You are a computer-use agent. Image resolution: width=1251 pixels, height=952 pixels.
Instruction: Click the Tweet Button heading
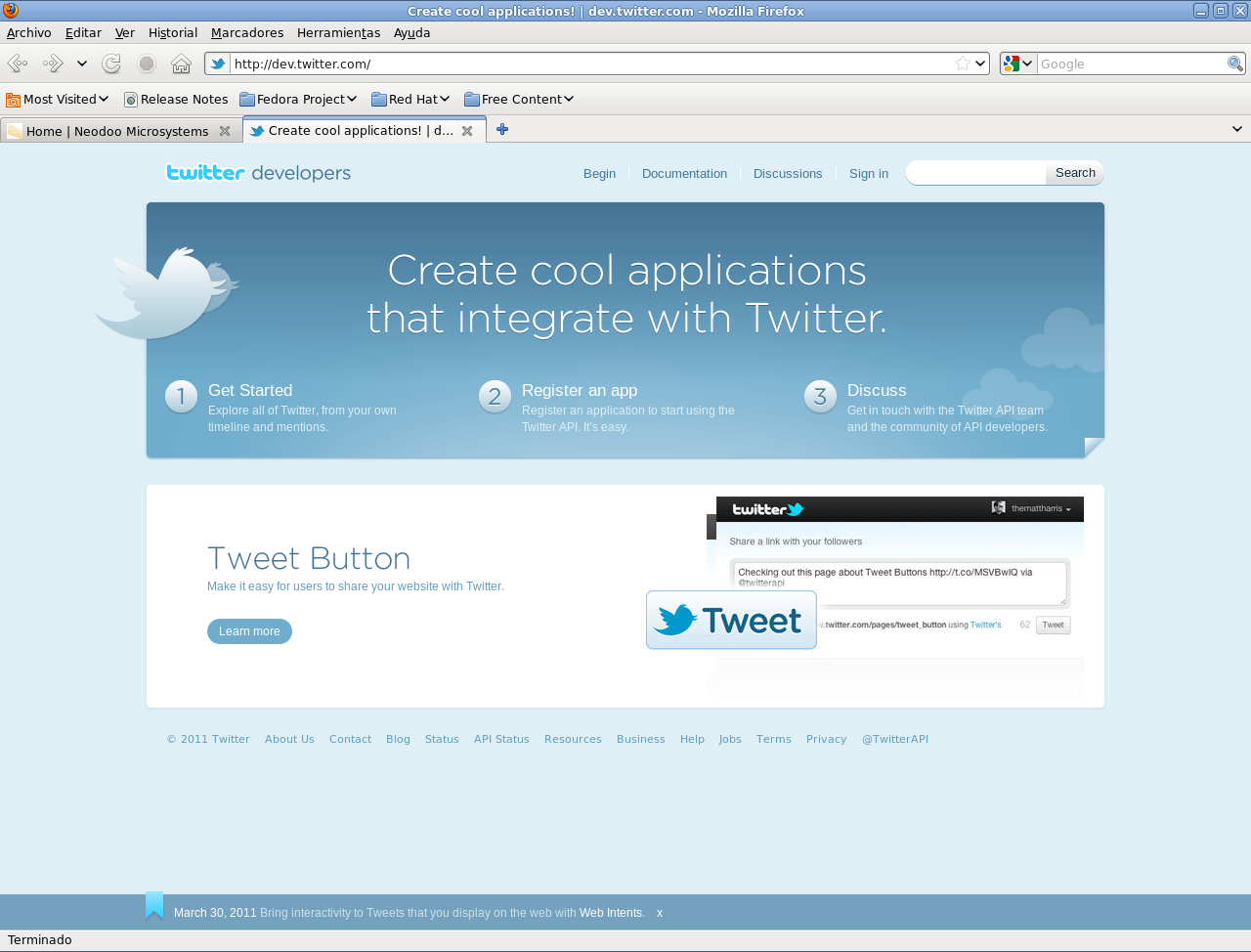coord(309,558)
